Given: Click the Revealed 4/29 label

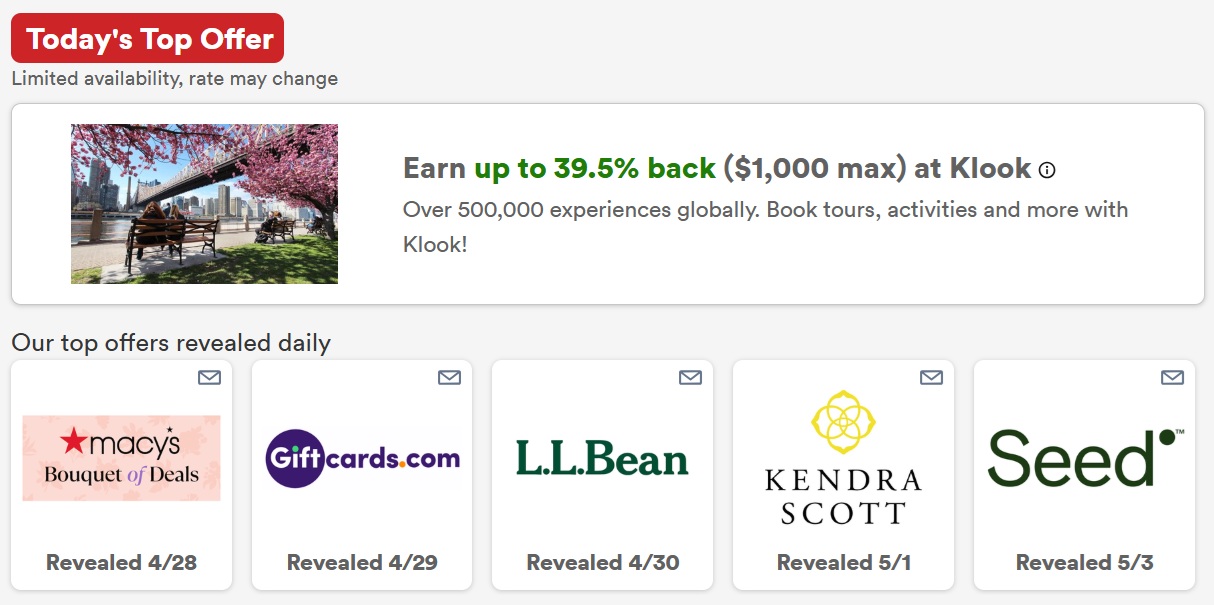Looking at the screenshot, I should [362, 563].
